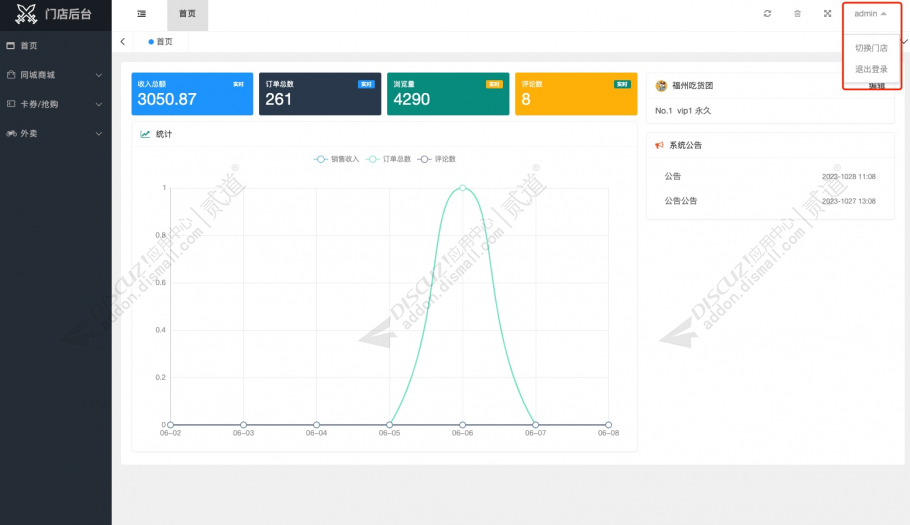910x525 pixels.
Task: Click the 统计 line chart icon
Action: pyautogui.click(x=145, y=134)
